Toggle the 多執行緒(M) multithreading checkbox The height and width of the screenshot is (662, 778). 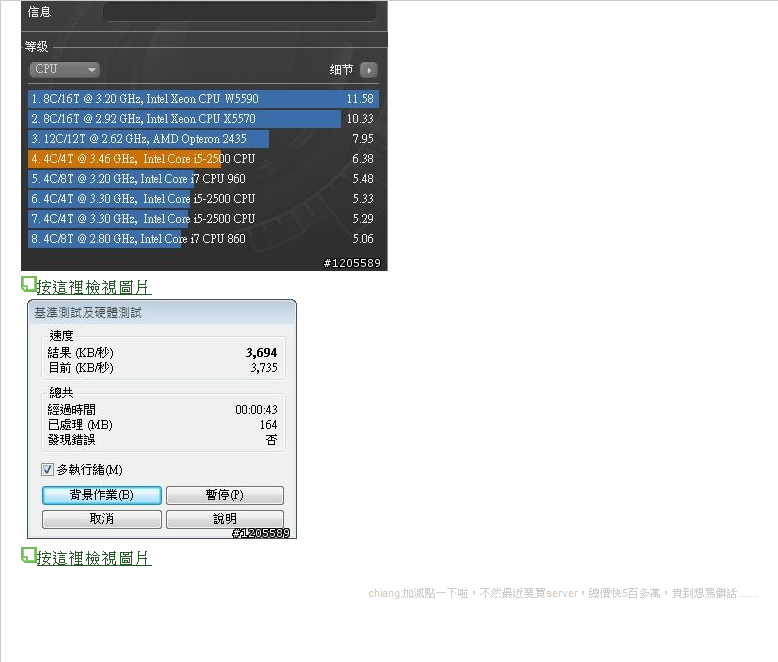[47, 469]
